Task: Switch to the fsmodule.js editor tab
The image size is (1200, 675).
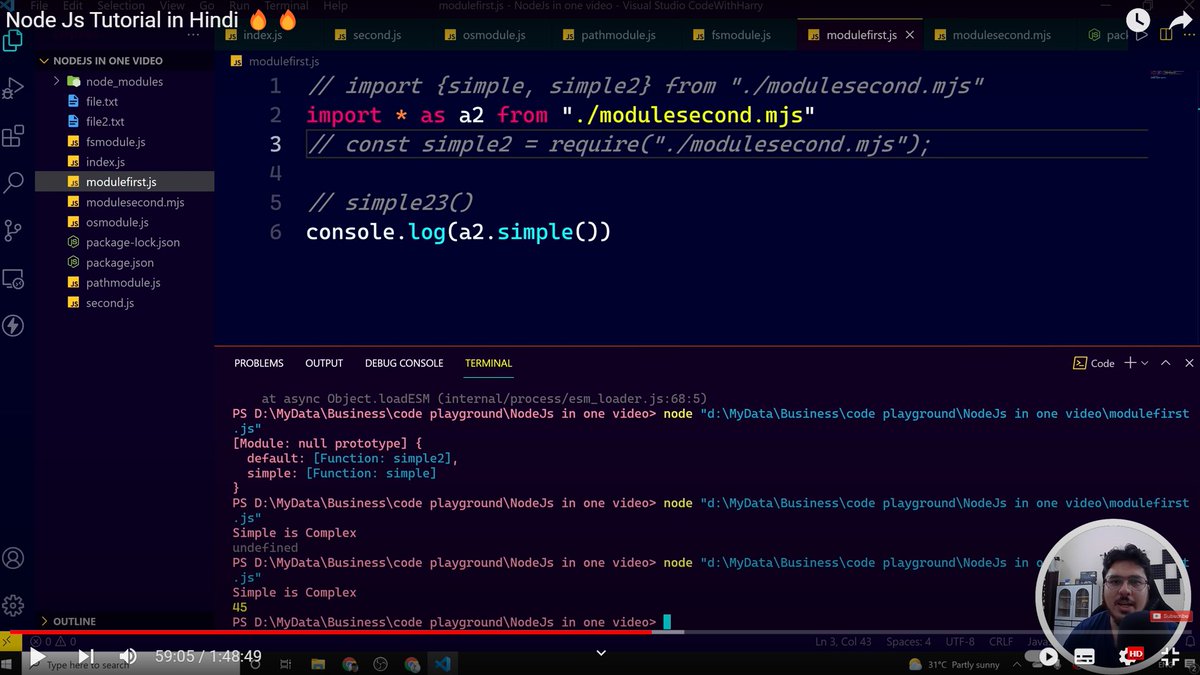Action: point(740,35)
